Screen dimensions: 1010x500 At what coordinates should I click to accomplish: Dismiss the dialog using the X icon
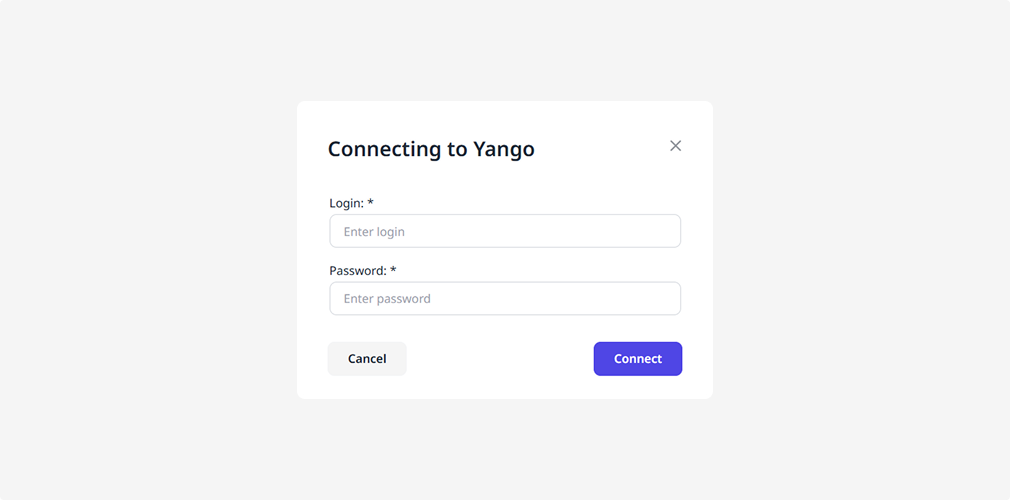click(x=675, y=146)
